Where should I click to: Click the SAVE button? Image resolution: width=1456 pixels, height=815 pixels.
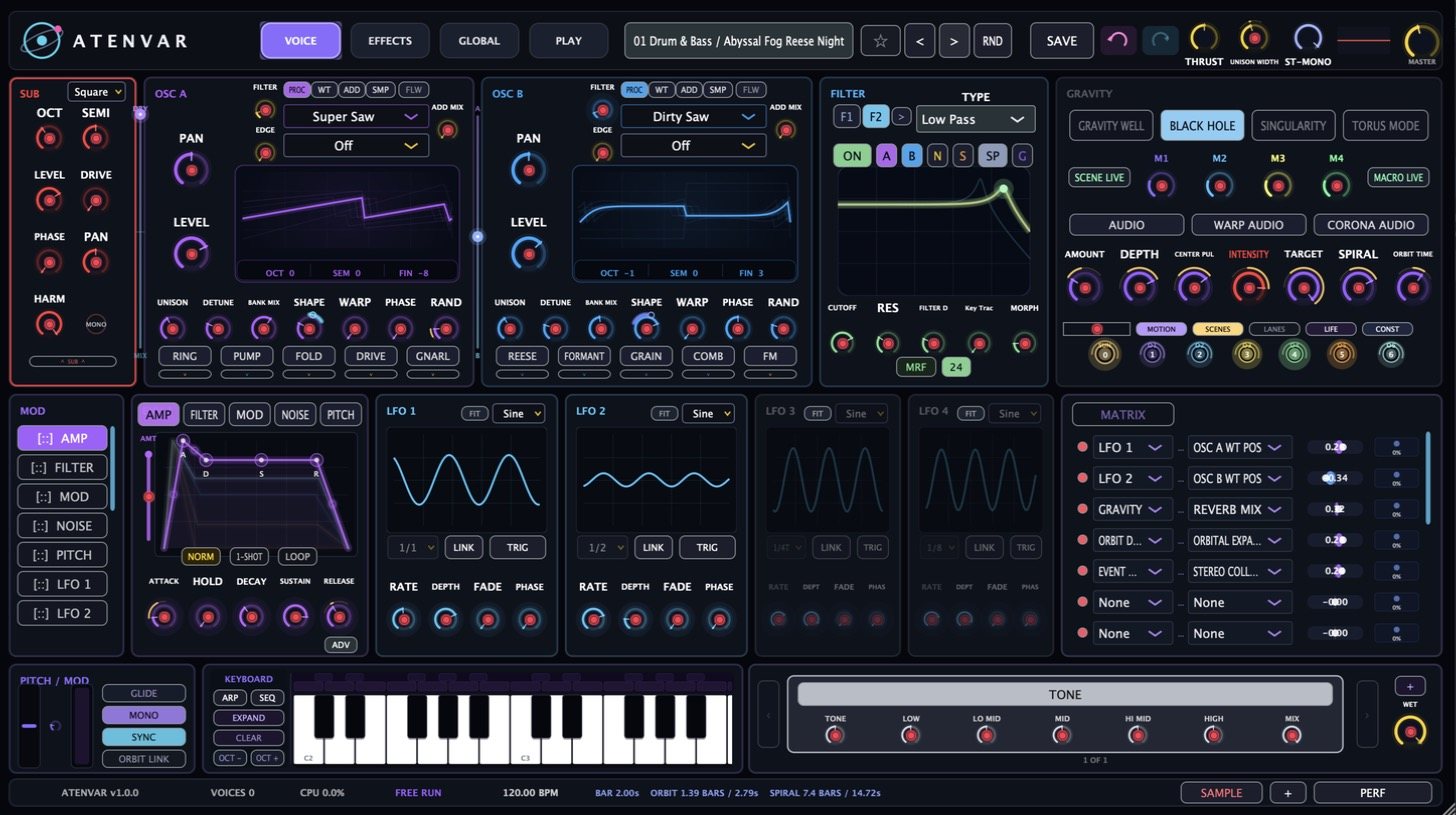click(x=1061, y=41)
